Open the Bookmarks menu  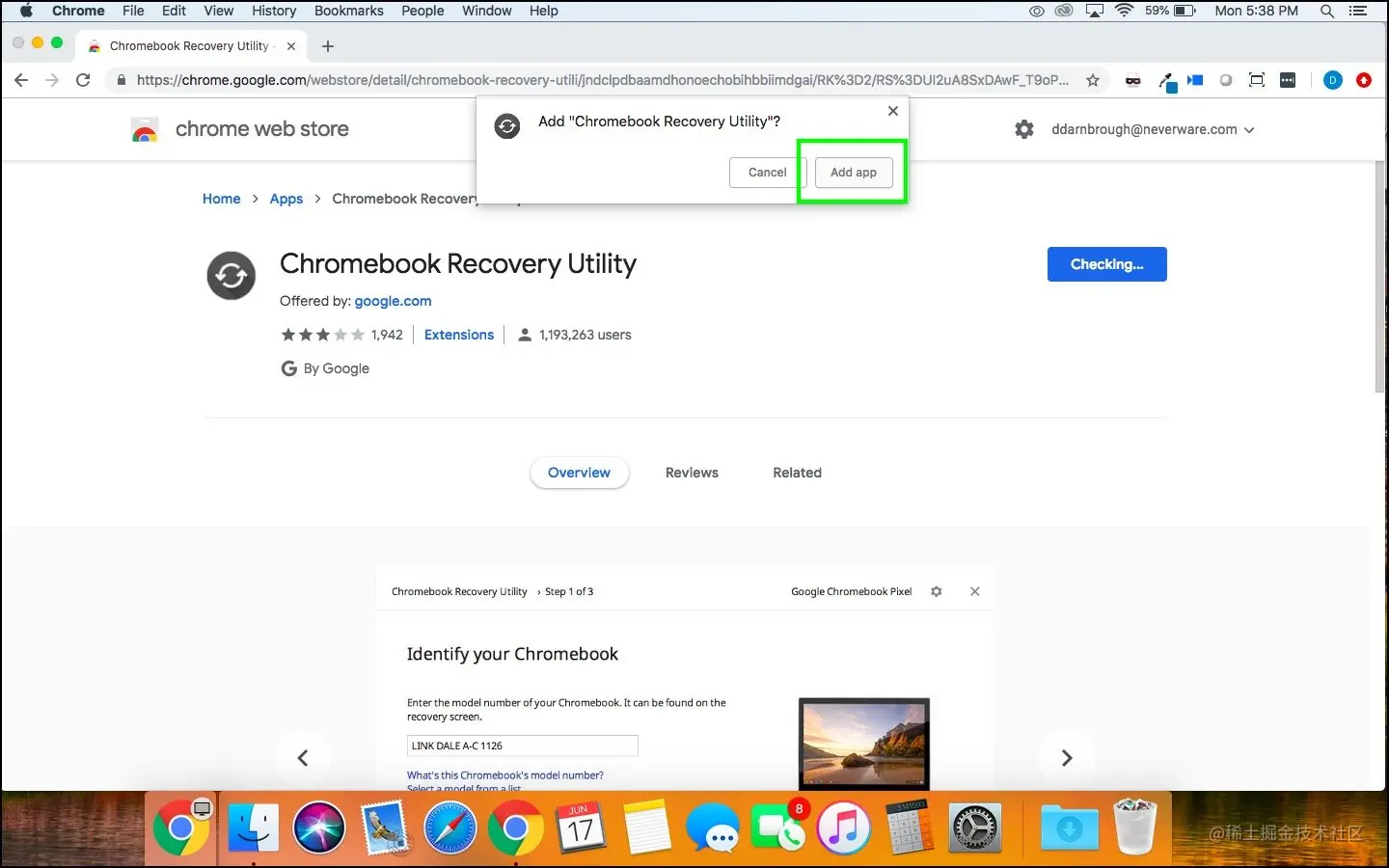(349, 11)
